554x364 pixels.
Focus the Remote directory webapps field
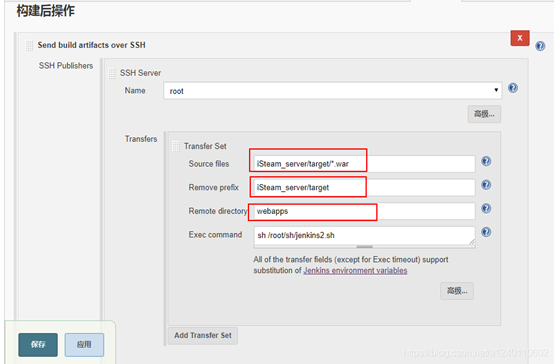[x=364, y=211]
